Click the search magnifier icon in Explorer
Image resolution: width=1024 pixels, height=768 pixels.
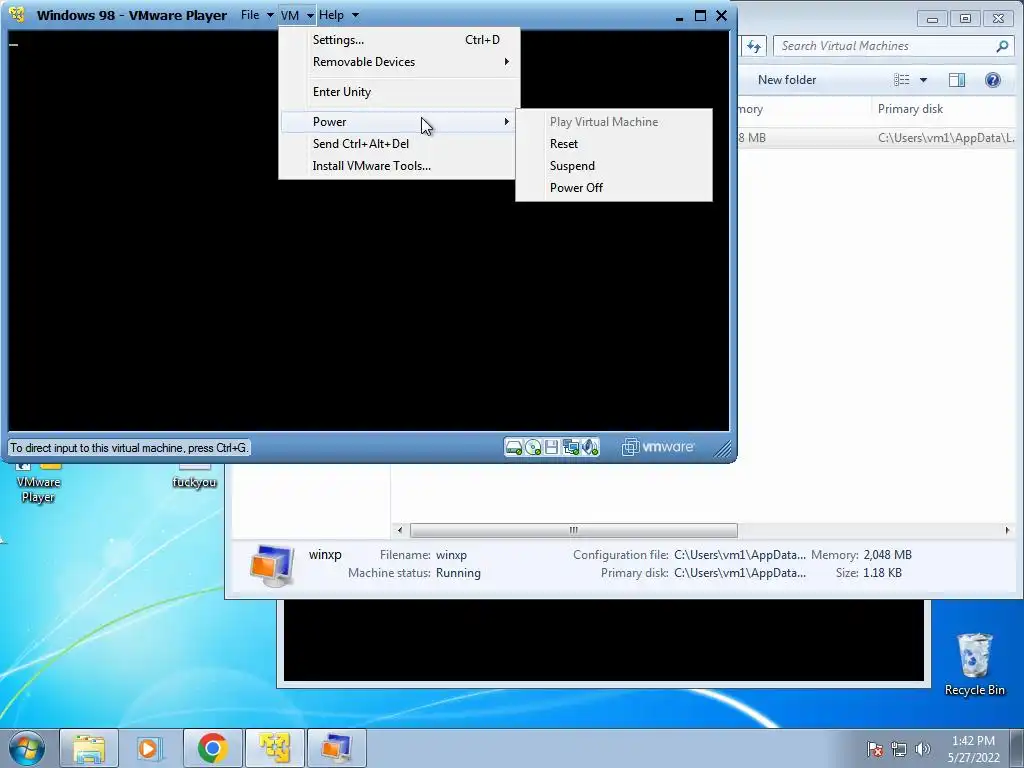coord(1002,46)
